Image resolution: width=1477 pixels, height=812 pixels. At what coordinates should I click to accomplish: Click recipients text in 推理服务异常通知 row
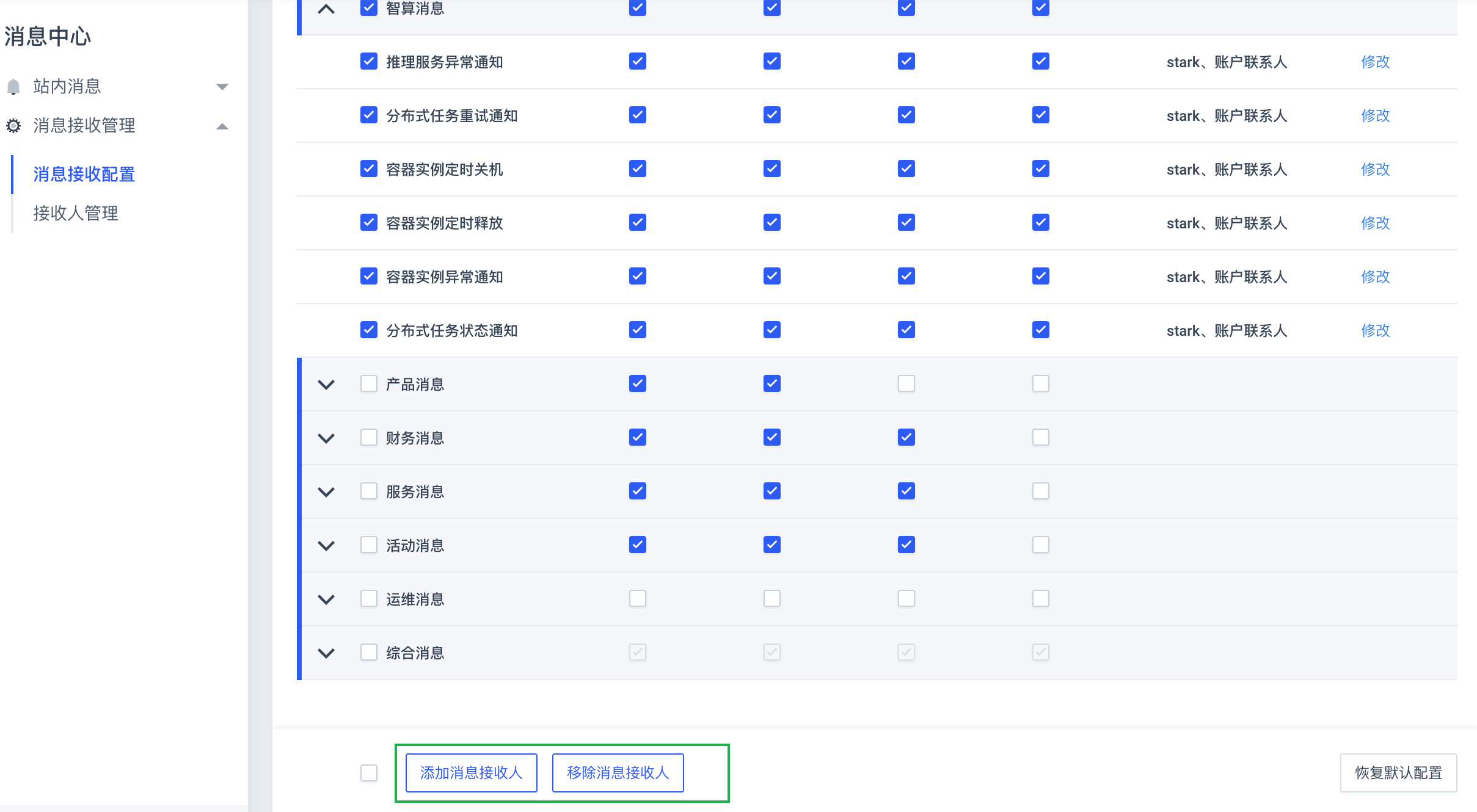click(1227, 62)
